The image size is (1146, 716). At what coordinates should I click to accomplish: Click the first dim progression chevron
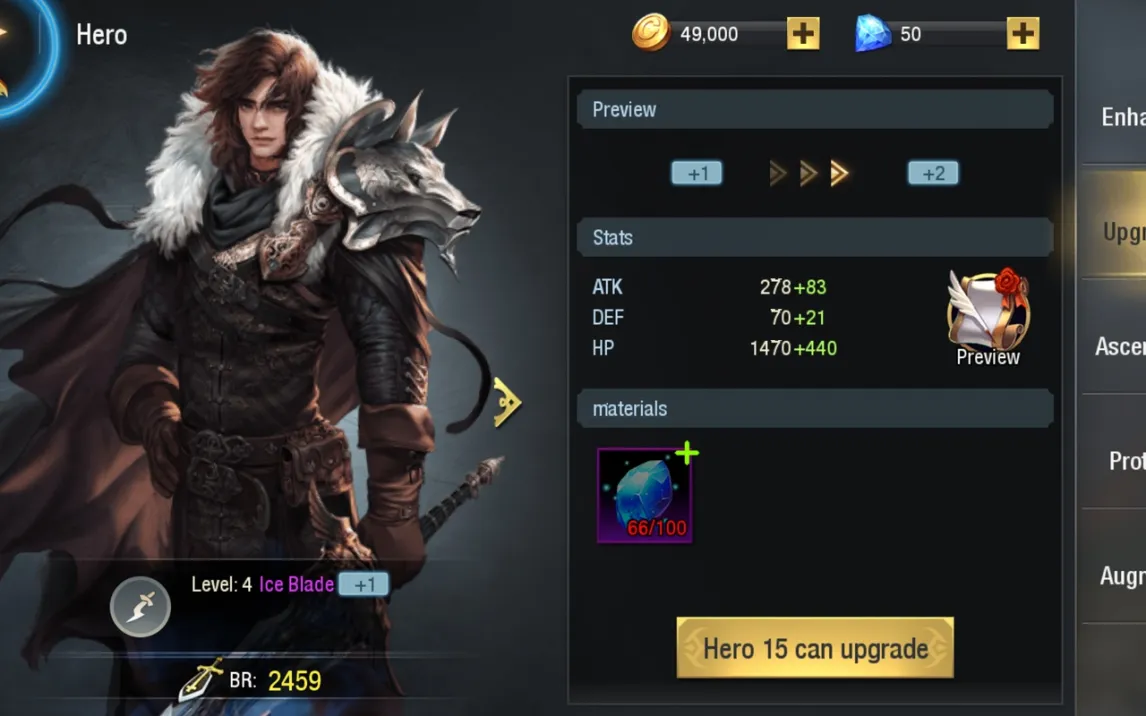click(778, 173)
